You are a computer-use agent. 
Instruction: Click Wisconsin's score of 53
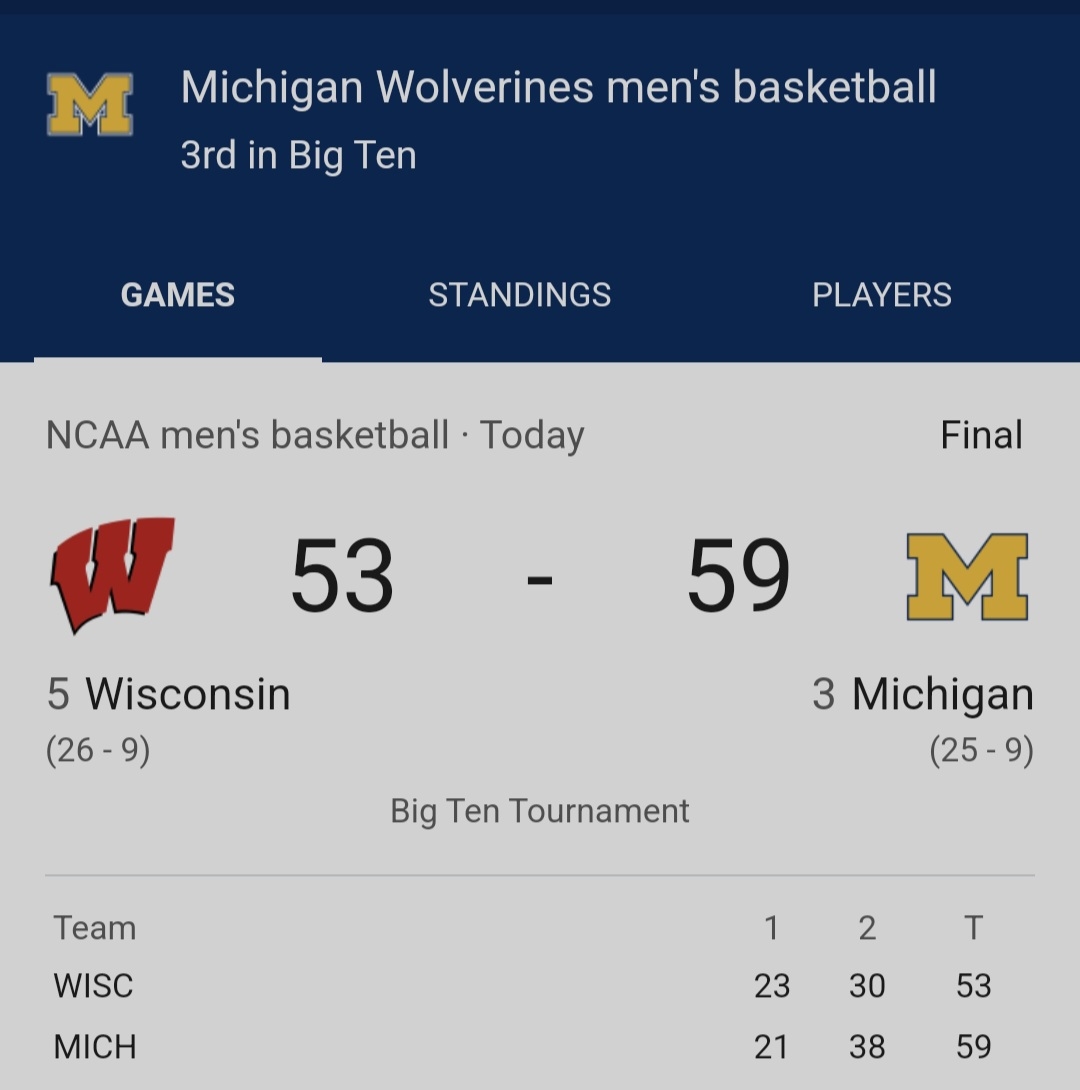tap(342, 576)
